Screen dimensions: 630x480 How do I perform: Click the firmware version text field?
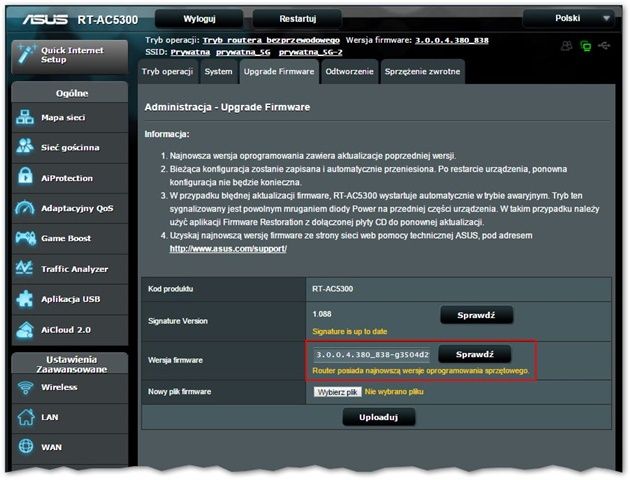pyautogui.click(x=372, y=355)
